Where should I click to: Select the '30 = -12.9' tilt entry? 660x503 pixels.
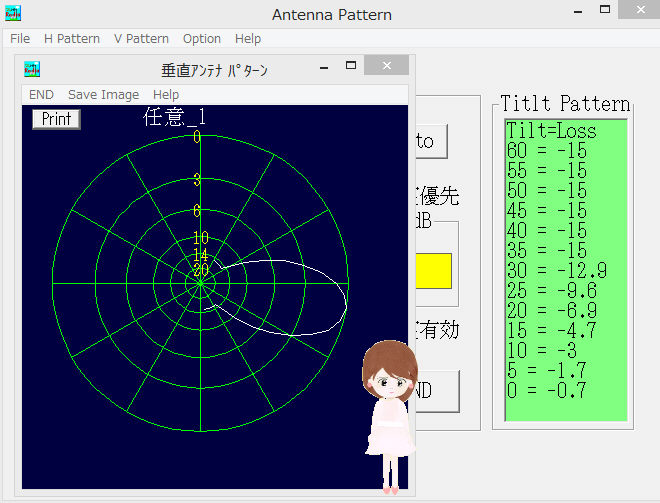(x=556, y=269)
